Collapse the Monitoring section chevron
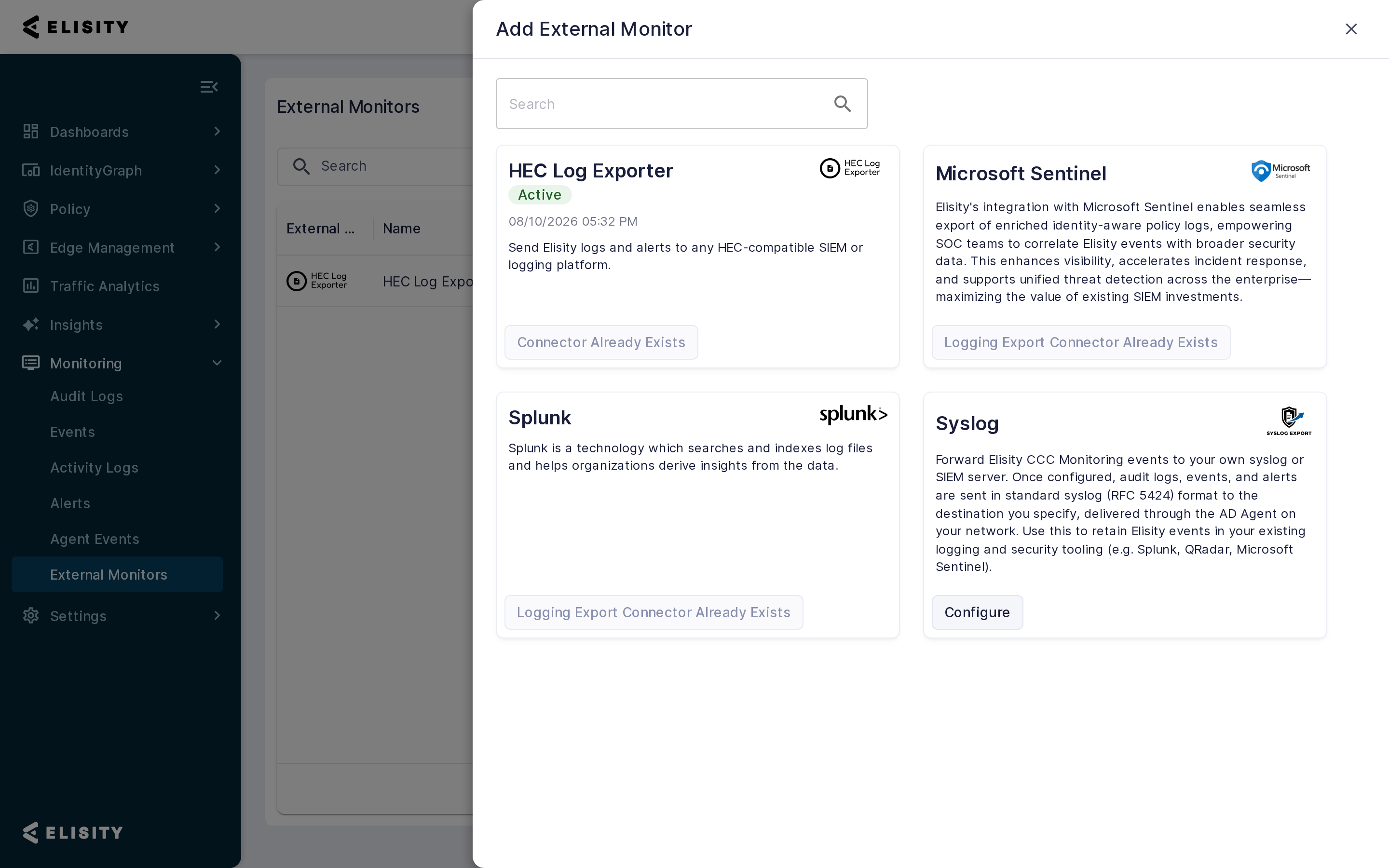The height and width of the screenshot is (868, 1389). [217, 363]
